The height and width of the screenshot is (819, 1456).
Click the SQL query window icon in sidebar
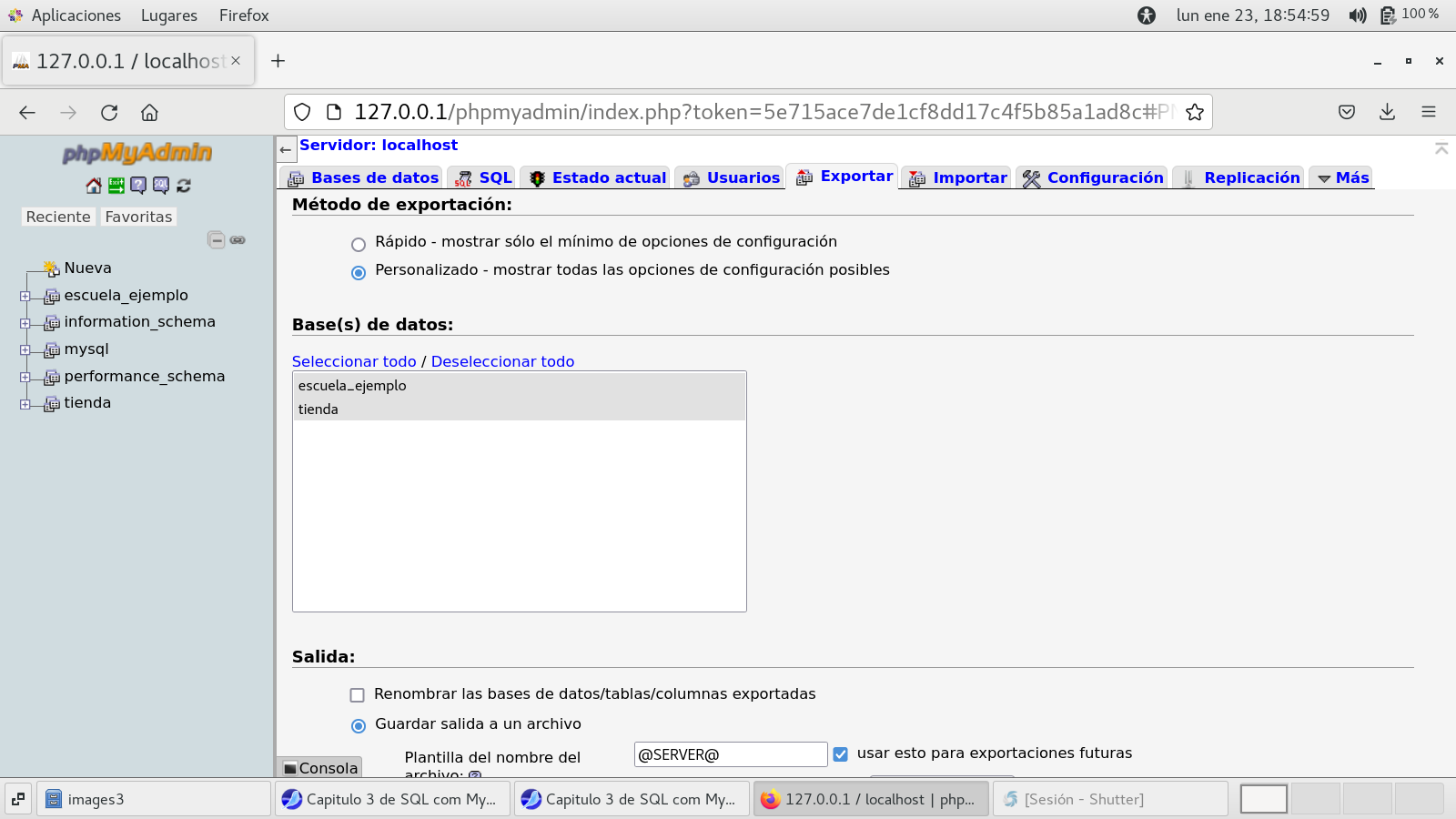(x=161, y=186)
